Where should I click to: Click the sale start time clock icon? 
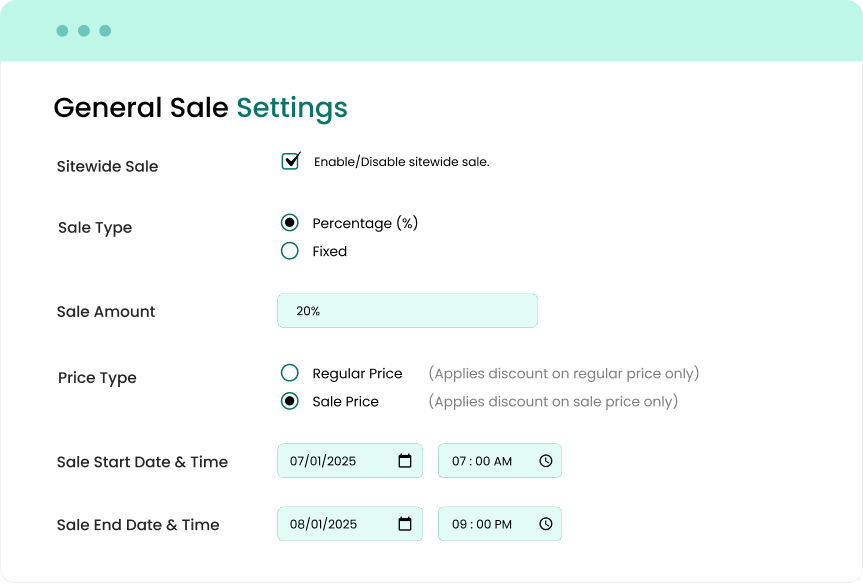click(x=546, y=461)
